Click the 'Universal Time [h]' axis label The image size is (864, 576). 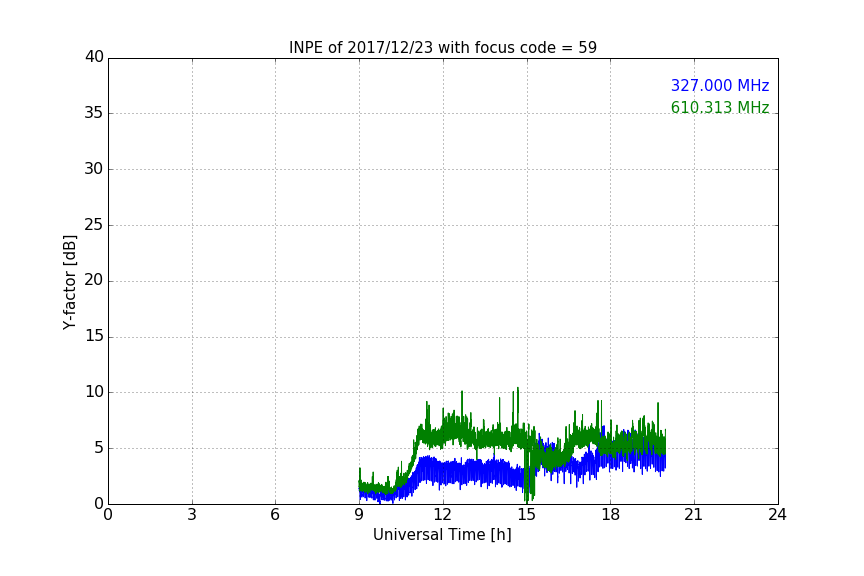pyautogui.click(x=442, y=535)
